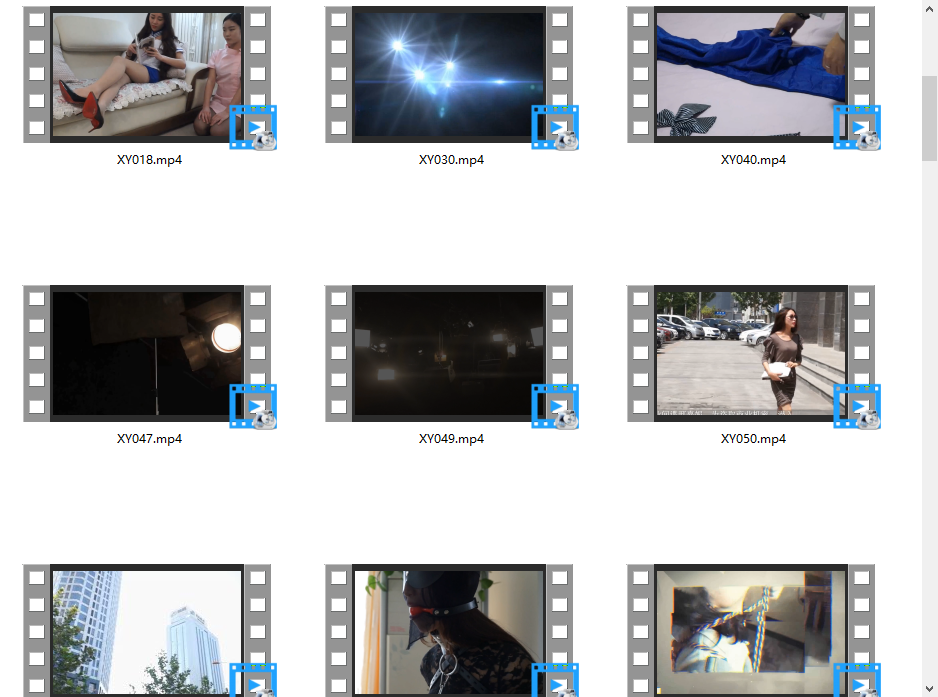
Task: Select the black mask video thumbnail
Action: [x=449, y=631]
